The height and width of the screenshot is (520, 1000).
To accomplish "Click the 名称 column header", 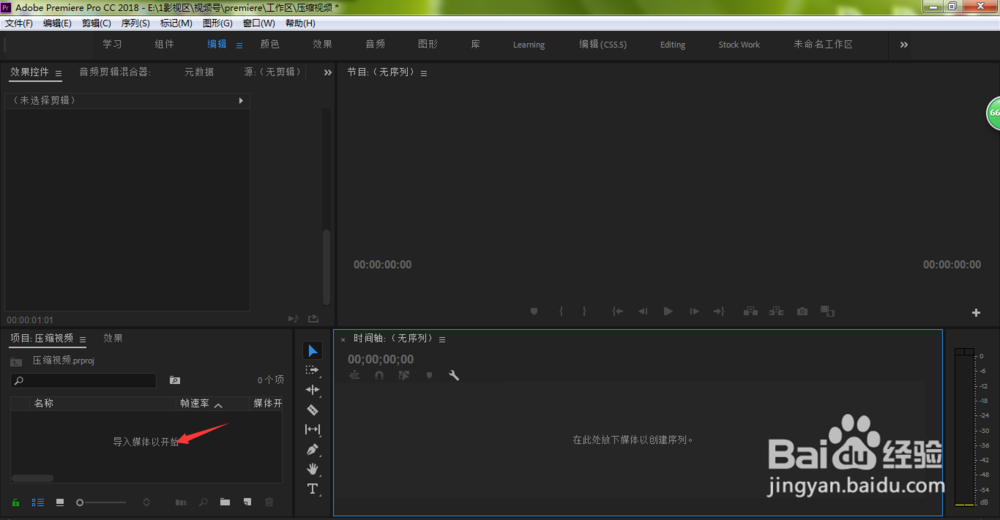I will click(x=44, y=403).
